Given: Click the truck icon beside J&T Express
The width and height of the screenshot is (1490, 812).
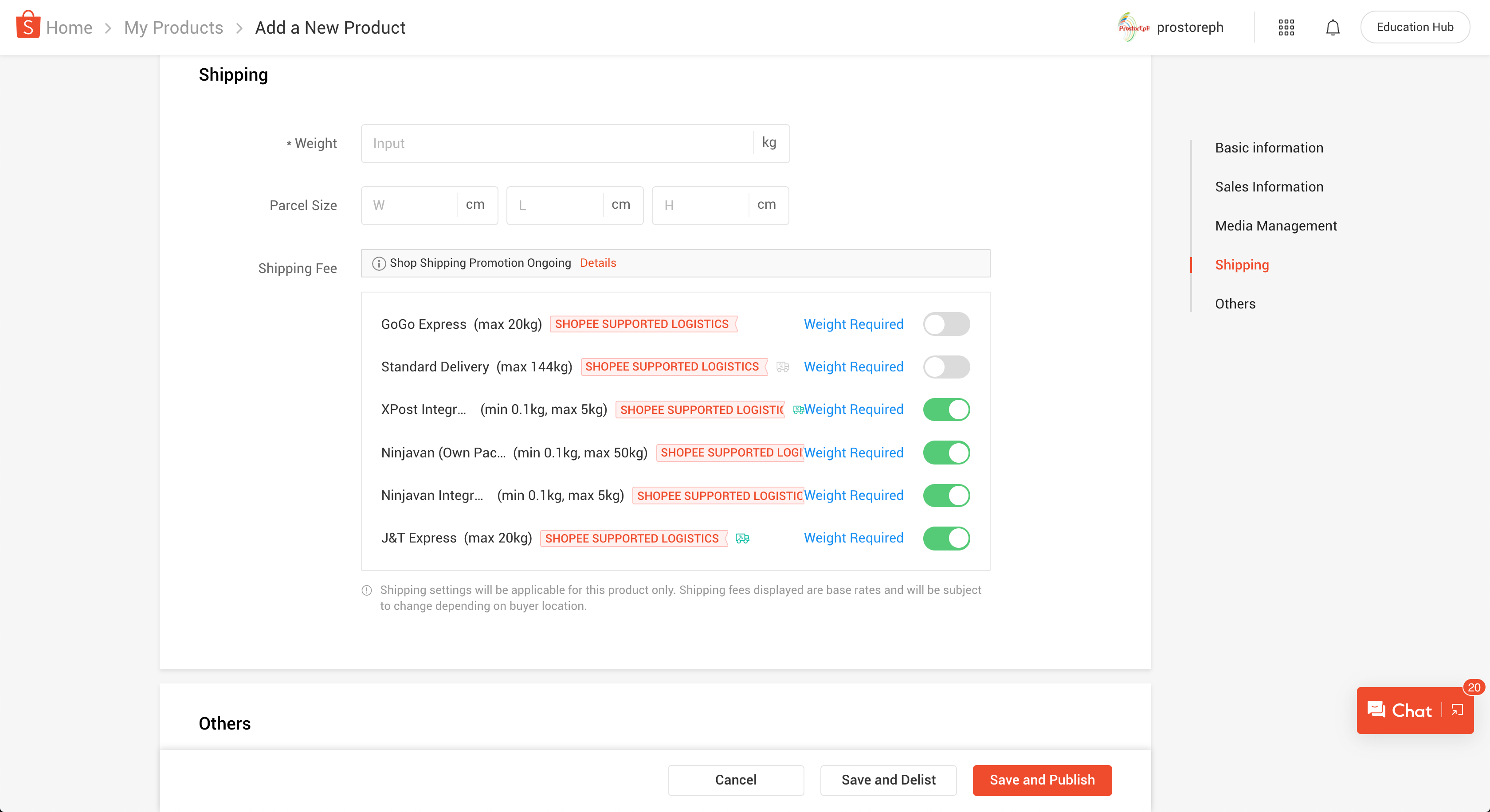Looking at the screenshot, I should (x=742, y=538).
